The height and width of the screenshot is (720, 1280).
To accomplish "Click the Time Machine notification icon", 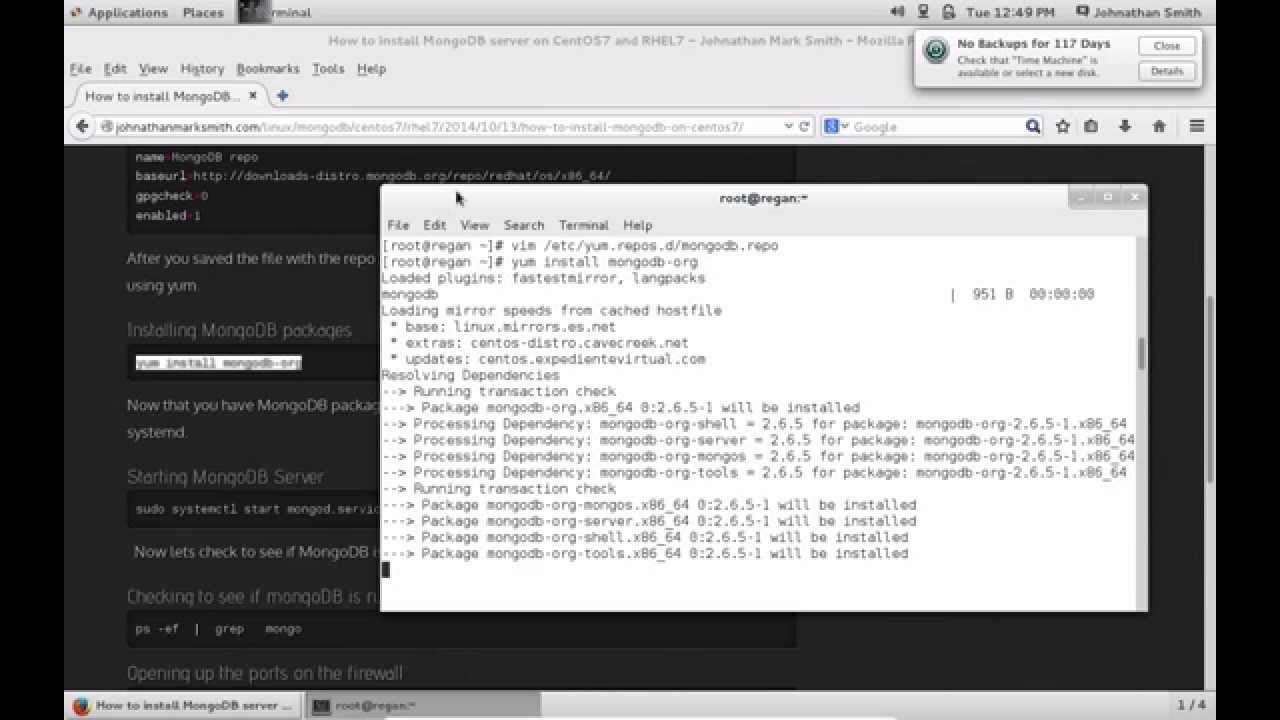I will [x=936, y=52].
